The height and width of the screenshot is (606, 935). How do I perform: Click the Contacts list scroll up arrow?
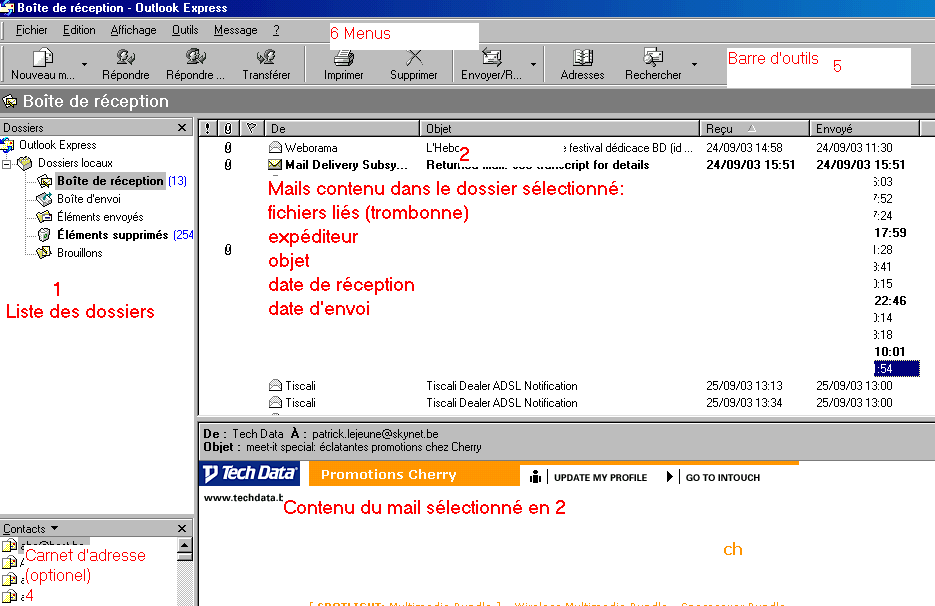click(185, 545)
